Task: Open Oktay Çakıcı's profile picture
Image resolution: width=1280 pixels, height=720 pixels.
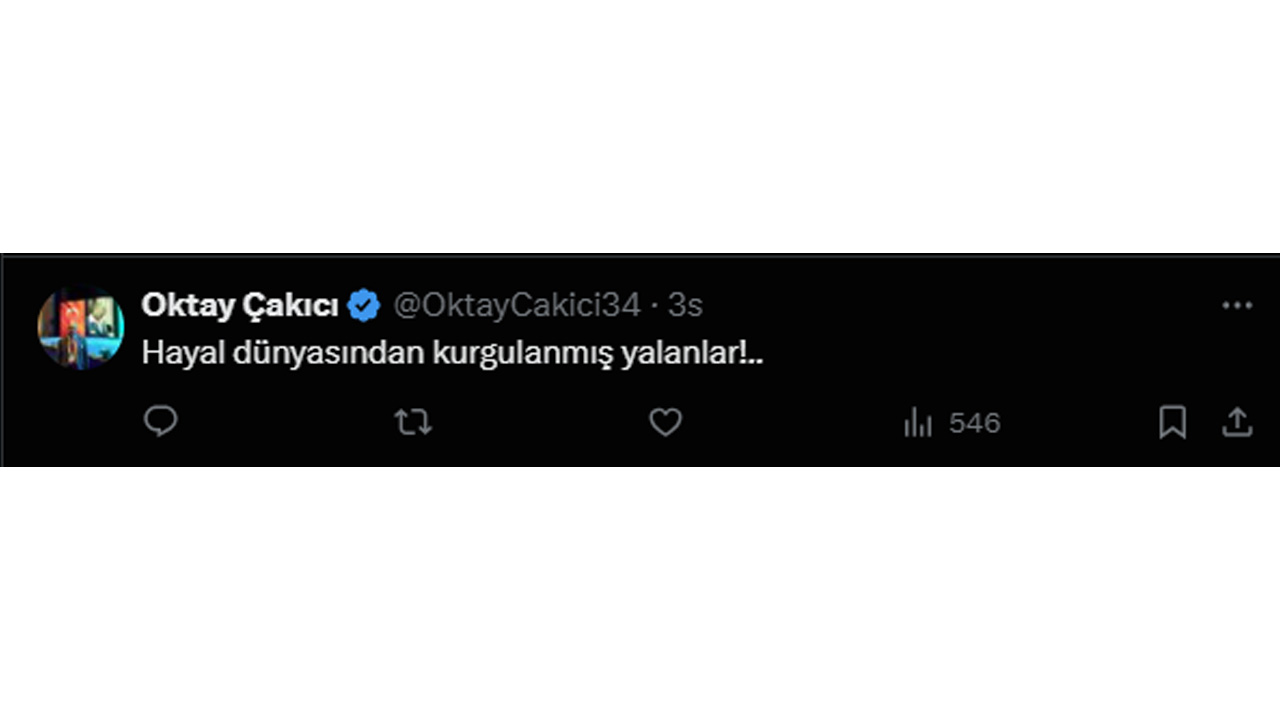Action: coord(81,327)
